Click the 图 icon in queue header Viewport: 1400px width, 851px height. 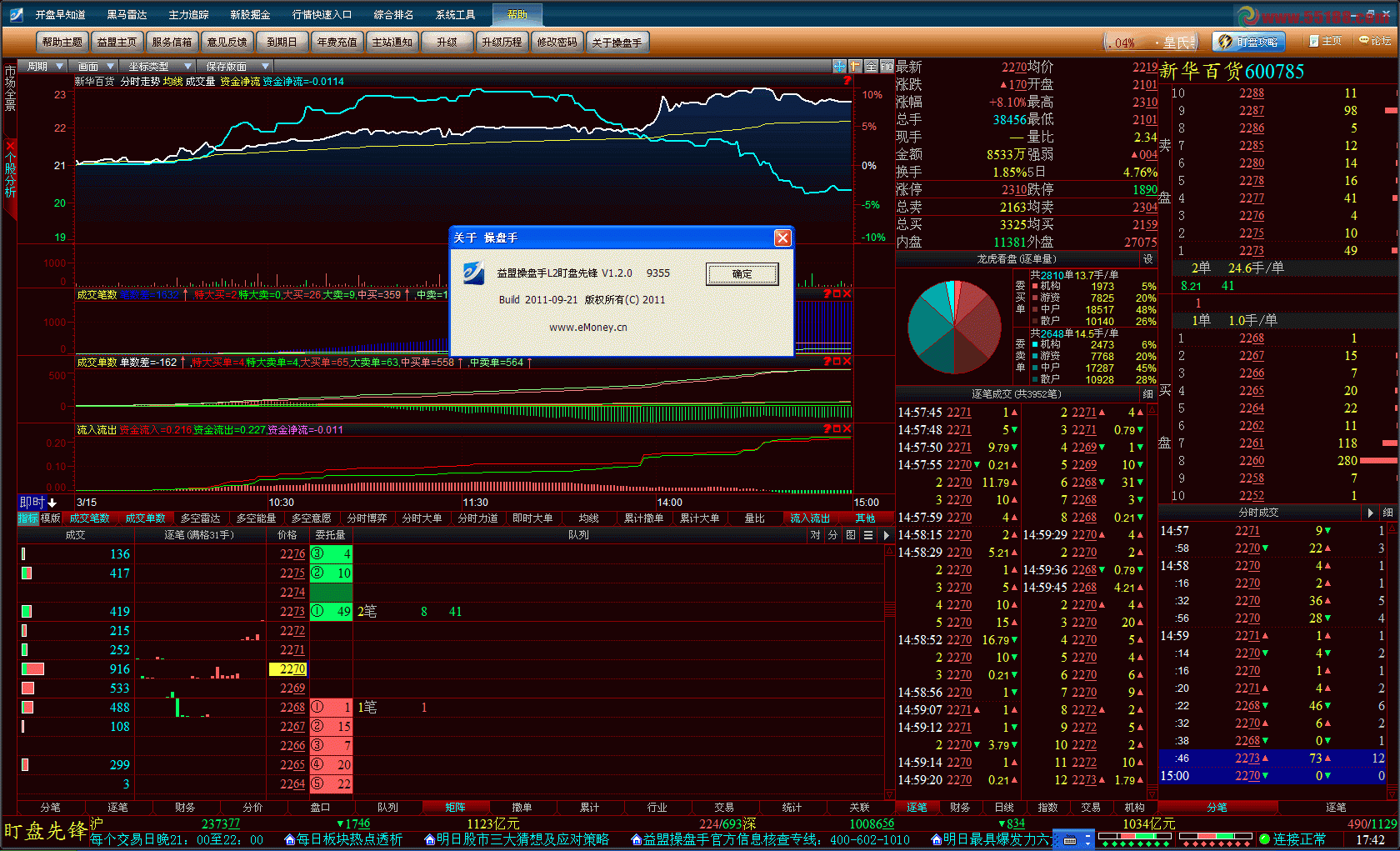(x=851, y=535)
